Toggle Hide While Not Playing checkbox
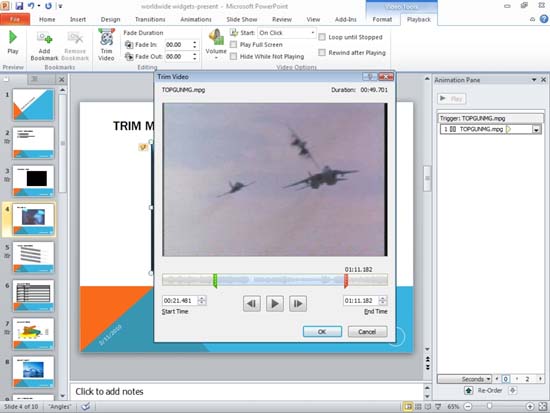550x413 pixels. tap(233, 56)
